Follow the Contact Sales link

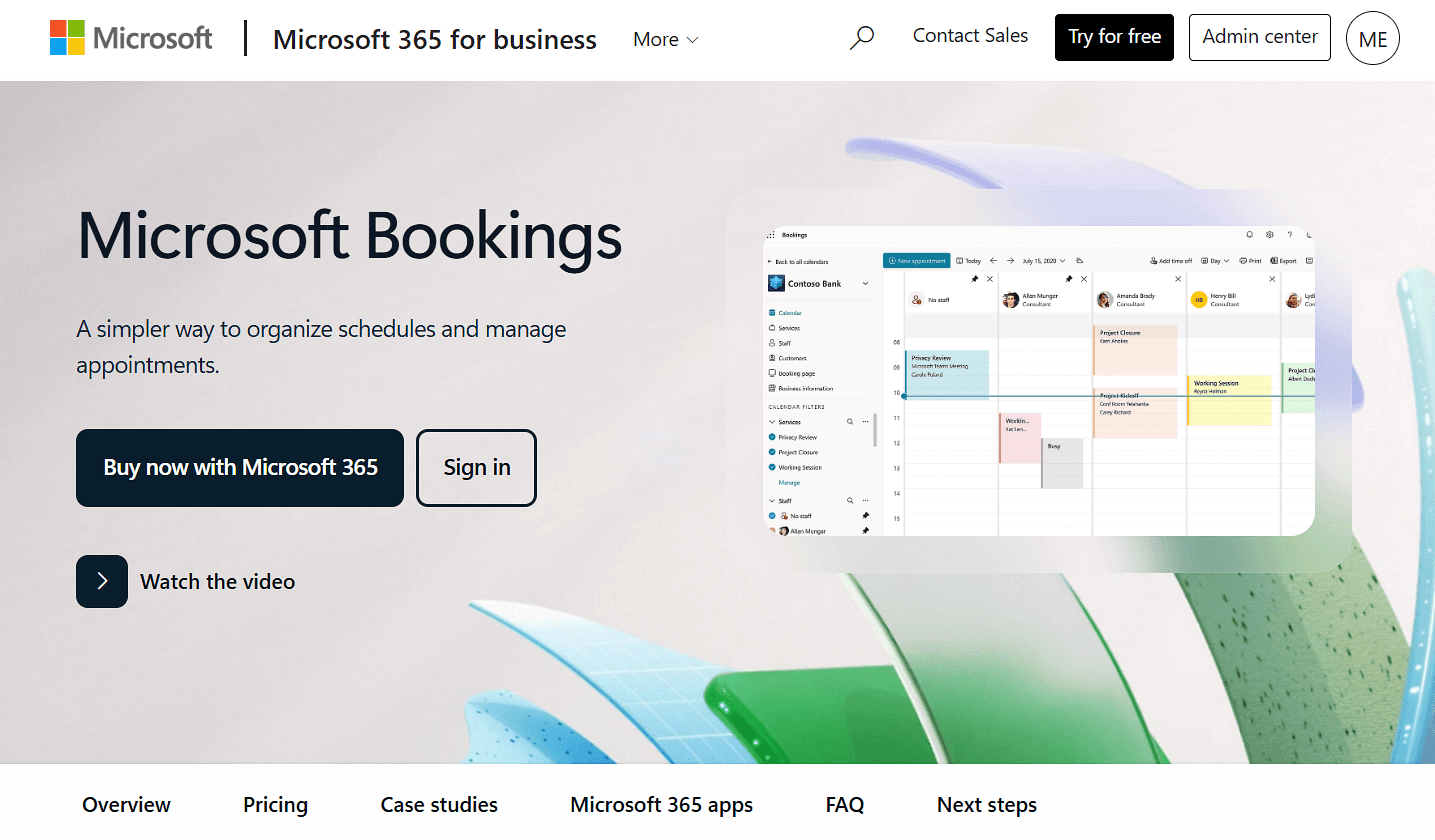point(970,35)
